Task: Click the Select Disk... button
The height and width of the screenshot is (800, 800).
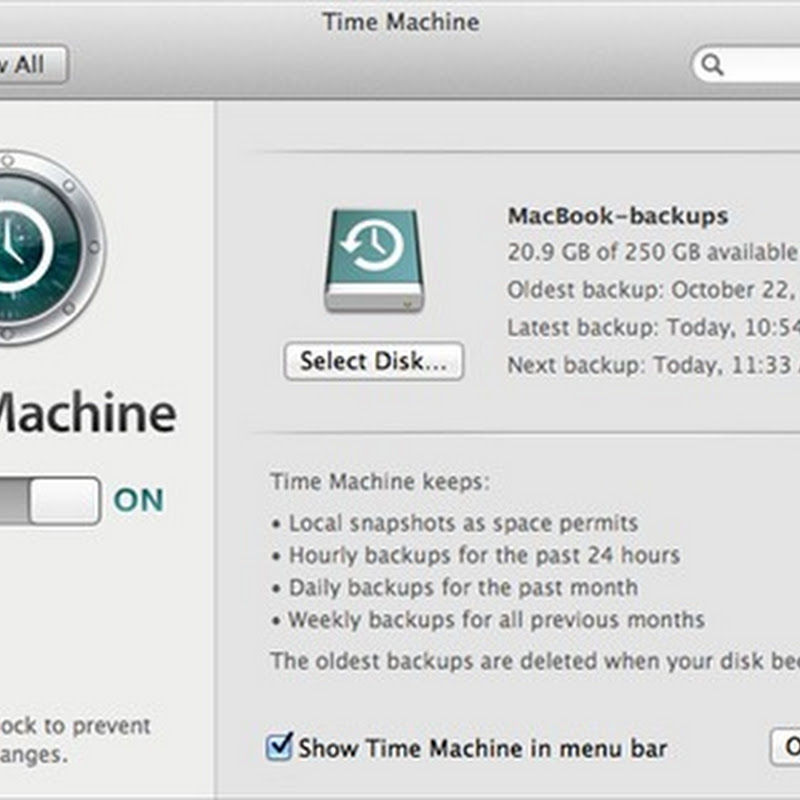Action: tap(374, 361)
